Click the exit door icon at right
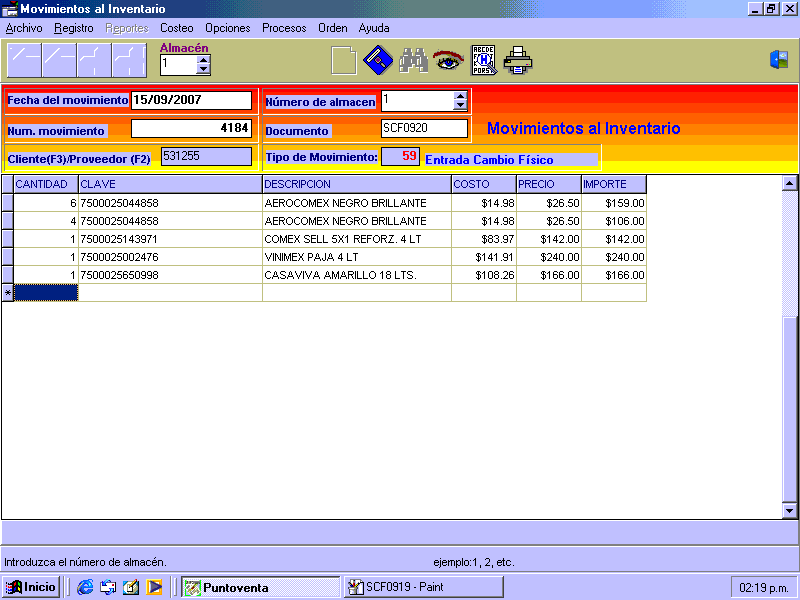 click(x=779, y=60)
